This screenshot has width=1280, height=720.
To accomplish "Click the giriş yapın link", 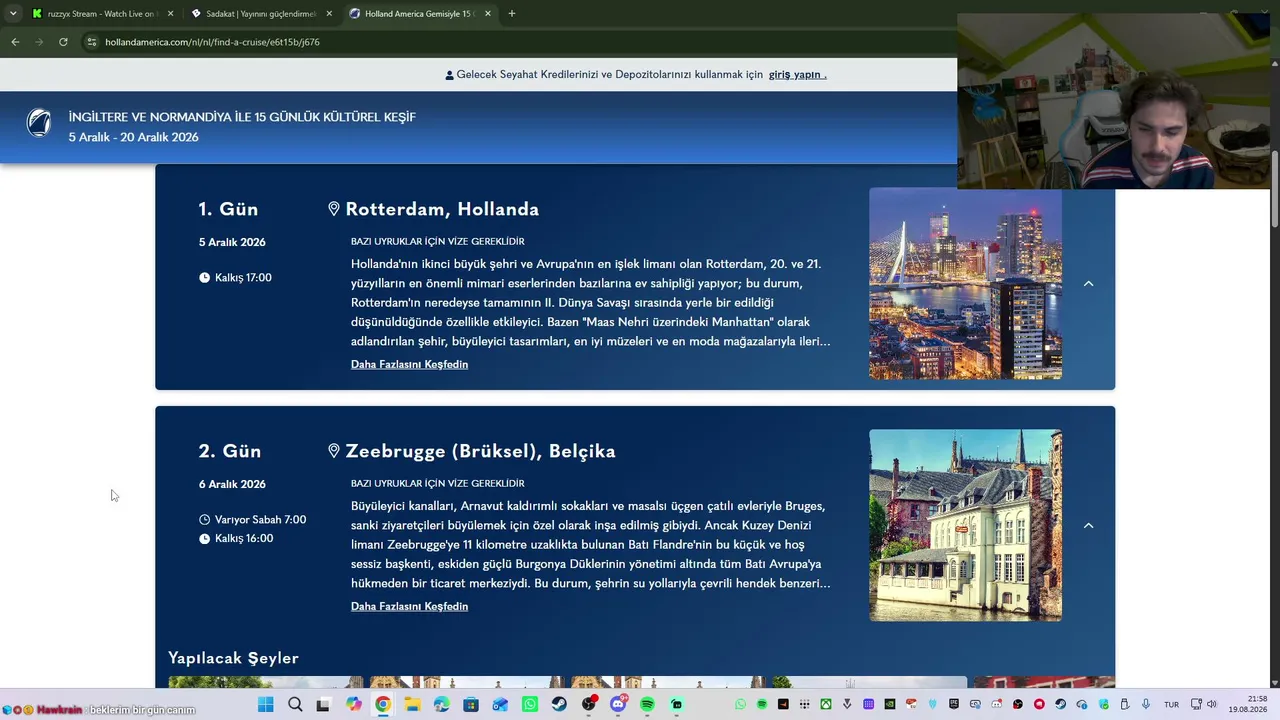I will (797, 75).
